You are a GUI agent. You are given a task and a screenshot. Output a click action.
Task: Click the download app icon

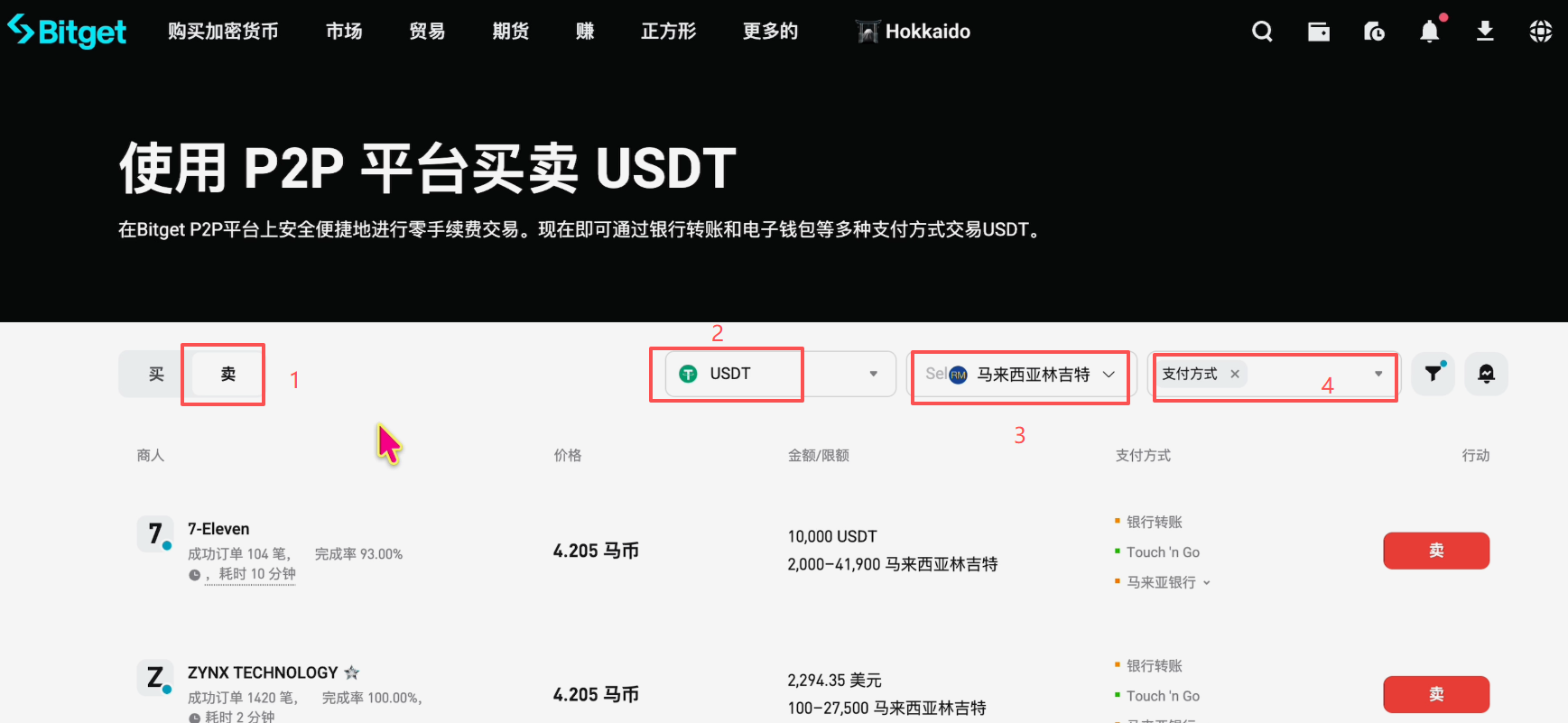tap(1485, 32)
